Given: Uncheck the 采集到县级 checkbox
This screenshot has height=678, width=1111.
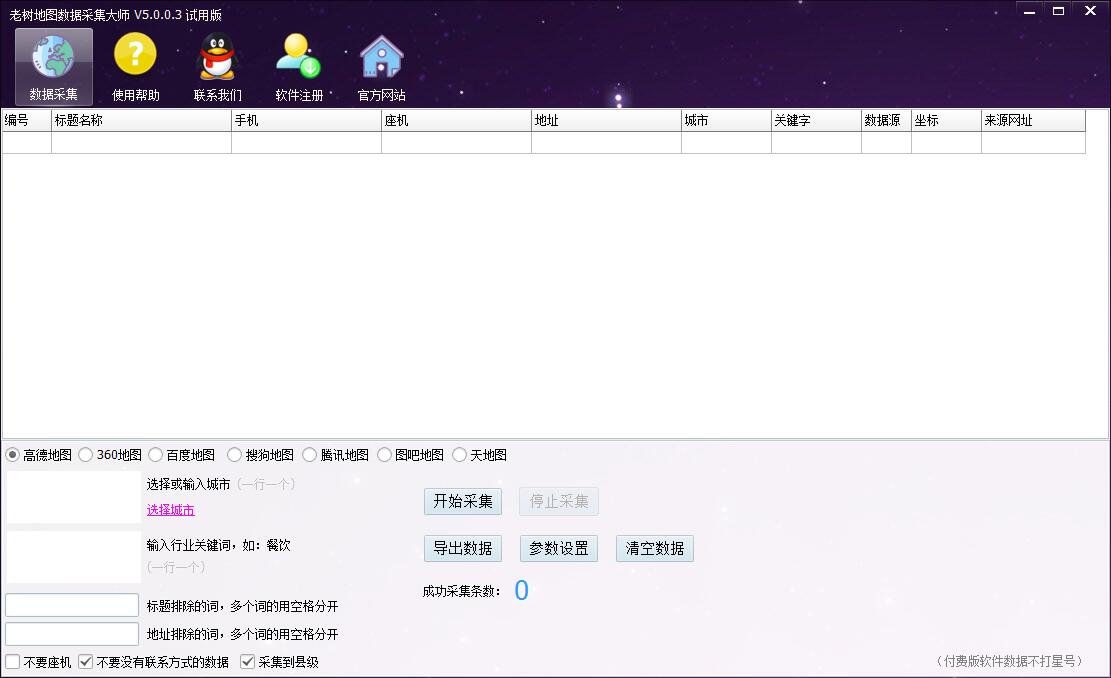Looking at the screenshot, I should coord(248,662).
